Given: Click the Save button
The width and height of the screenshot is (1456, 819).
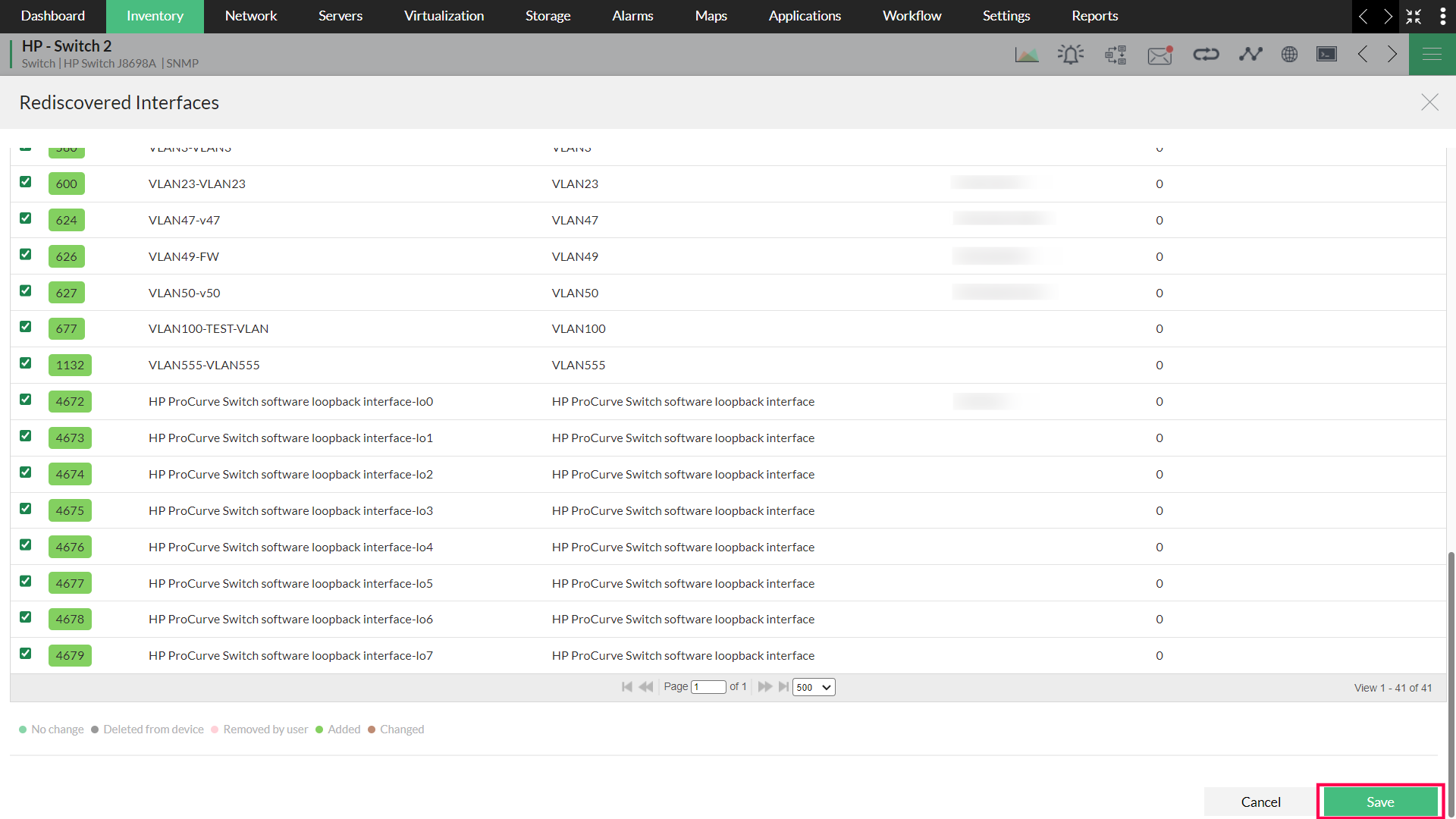Looking at the screenshot, I should point(1380,802).
